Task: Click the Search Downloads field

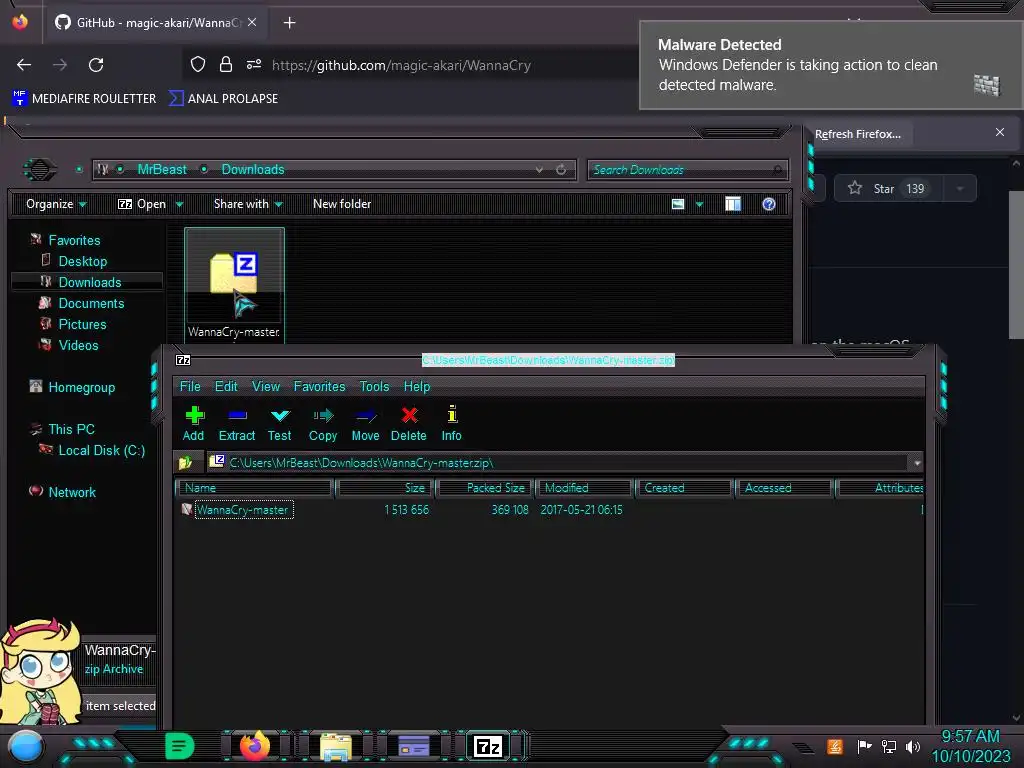Action: (687, 170)
